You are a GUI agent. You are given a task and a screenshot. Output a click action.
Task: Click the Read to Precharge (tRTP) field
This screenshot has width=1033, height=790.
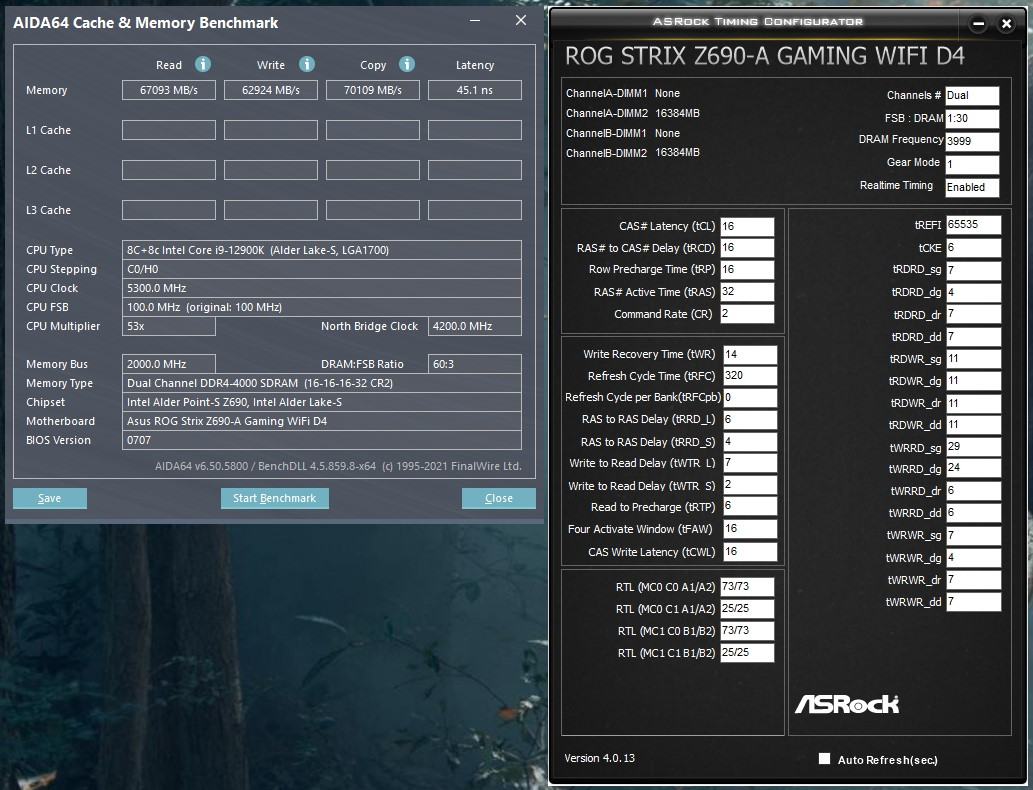750,507
